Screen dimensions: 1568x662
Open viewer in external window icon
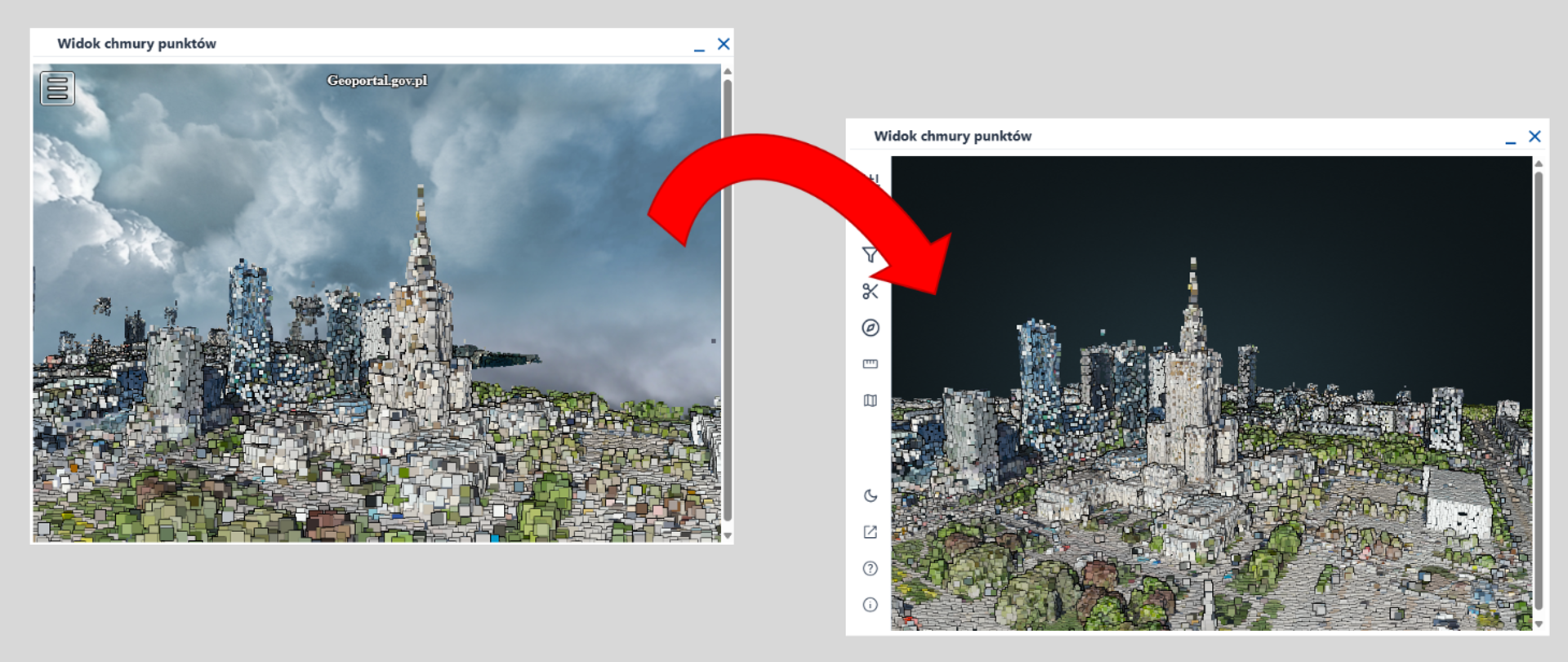tap(870, 532)
